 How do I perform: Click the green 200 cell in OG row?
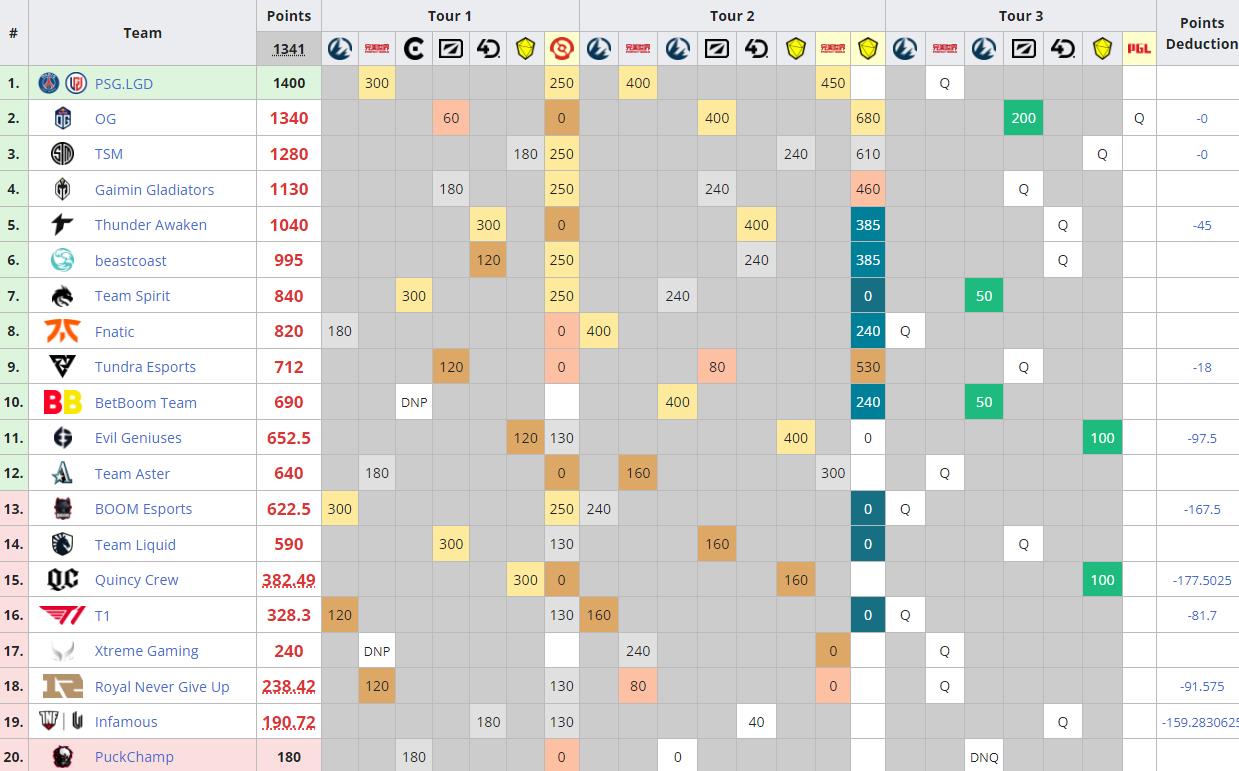coord(1023,118)
